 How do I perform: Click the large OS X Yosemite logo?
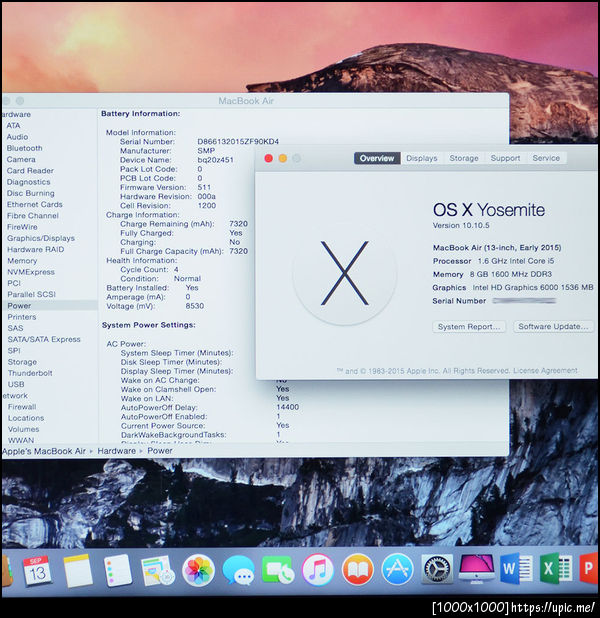coord(345,273)
